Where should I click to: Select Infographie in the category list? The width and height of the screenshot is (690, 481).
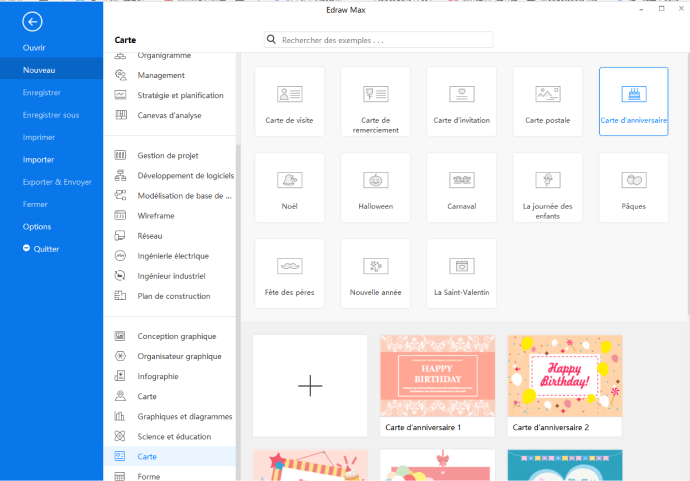pos(158,376)
